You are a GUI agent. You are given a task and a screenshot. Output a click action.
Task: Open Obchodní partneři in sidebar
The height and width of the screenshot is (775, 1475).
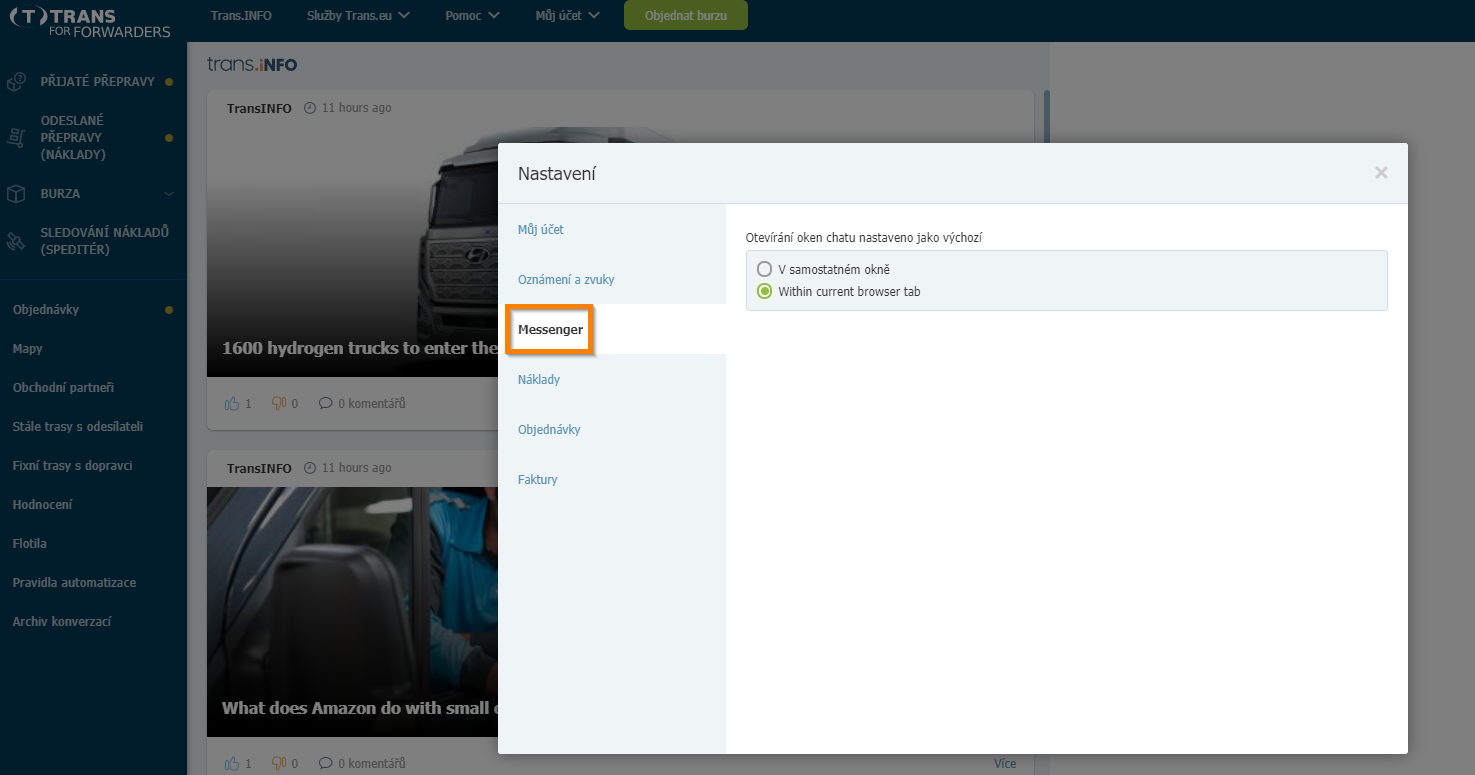[62, 388]
